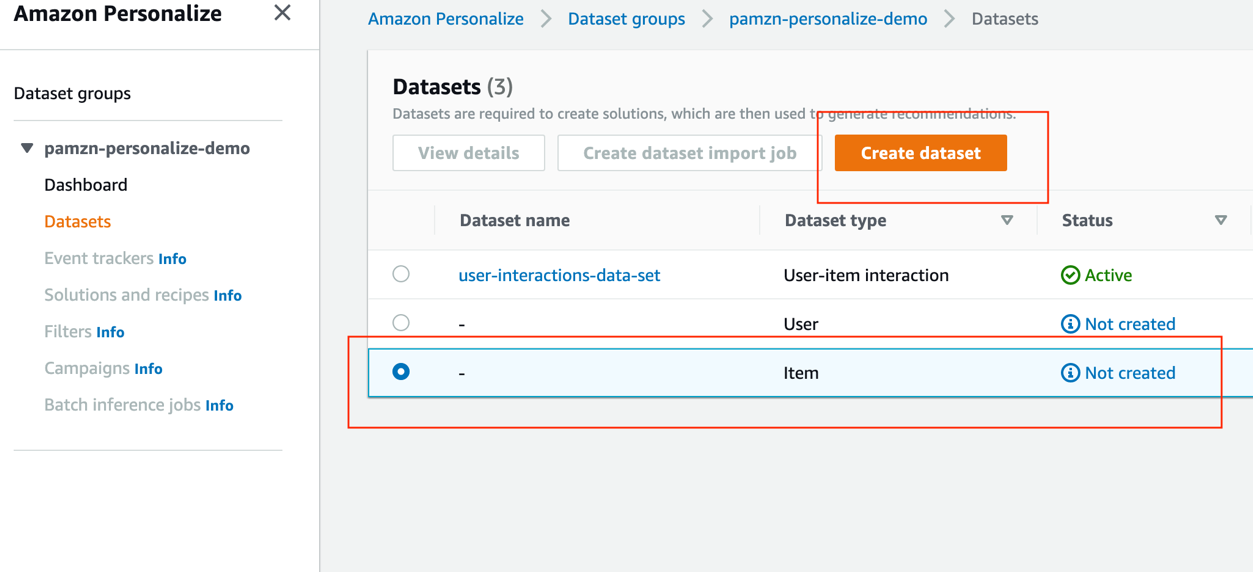Open the pamzn-personalize-demo dataset group

tap(147, 148)
